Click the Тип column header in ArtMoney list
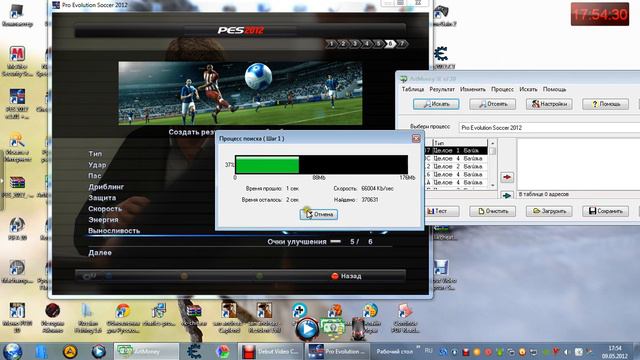Image resolution: width=640 pixels, height=360 pixels. tap(460, 143)
